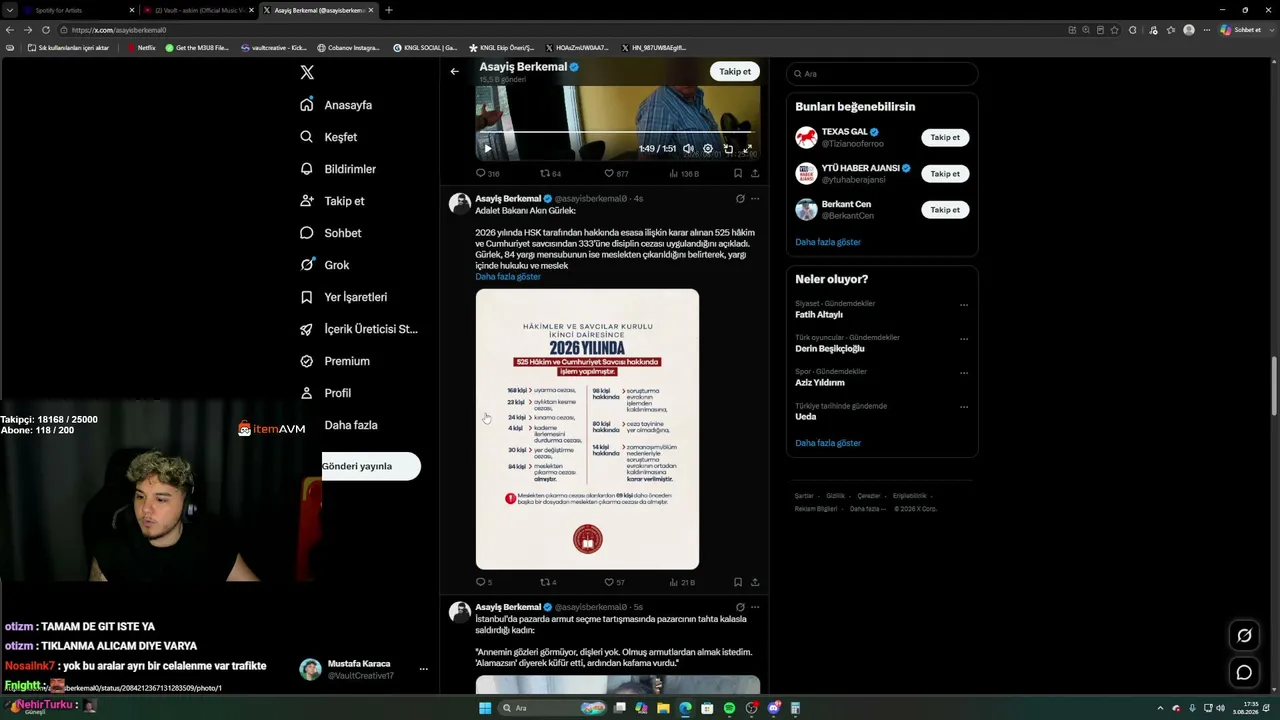This screenshot has height=720, width=1280.
Task: Follow Asayiş Berkemal with header Takip et
Action: pos(735,71)
